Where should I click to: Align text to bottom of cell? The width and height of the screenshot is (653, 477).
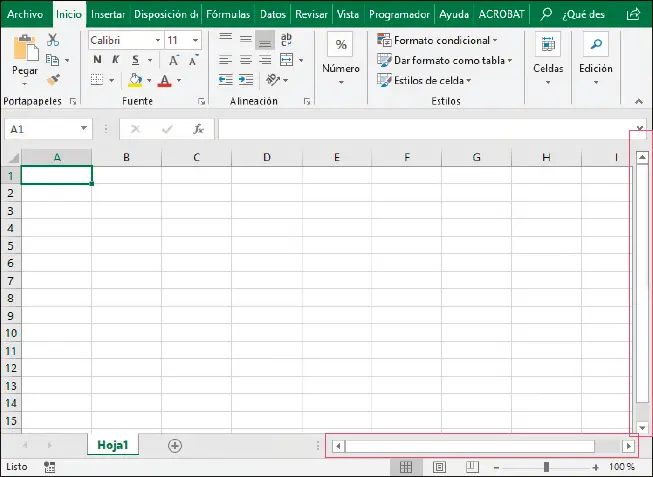pyautogui.click(x=265, y=40)
